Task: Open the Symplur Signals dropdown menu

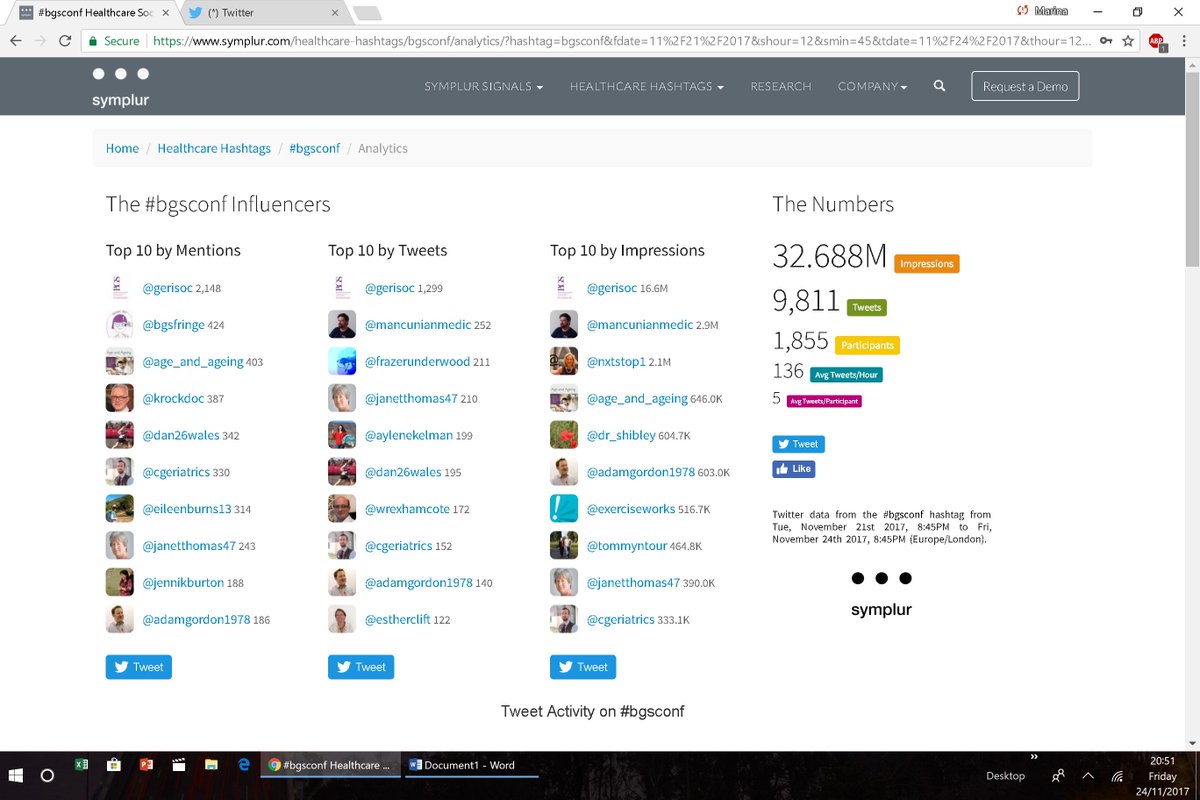Action: click(484, 86)
